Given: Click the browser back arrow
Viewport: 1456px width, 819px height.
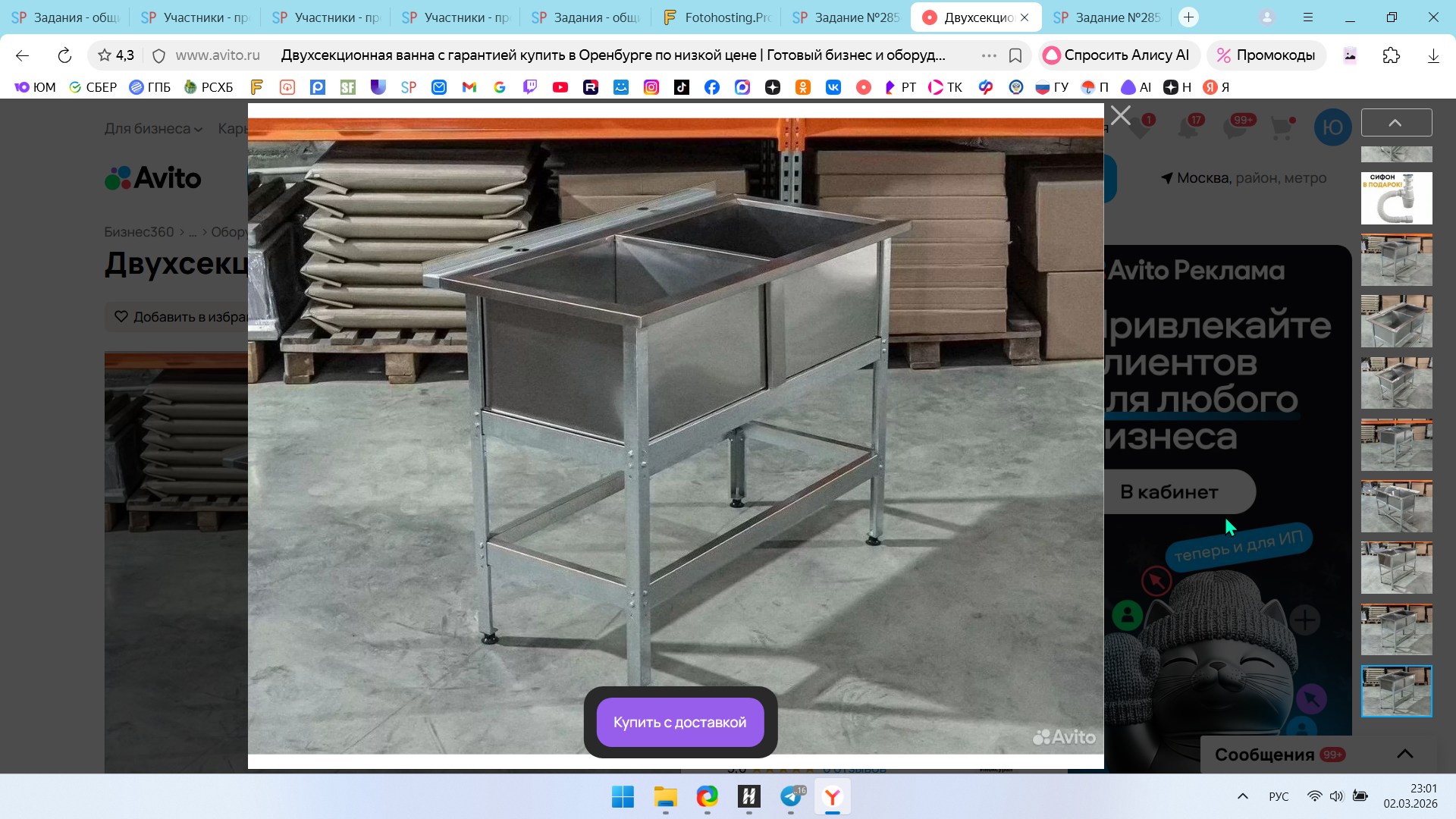Looking at the screenshot, I should (22, 55).
